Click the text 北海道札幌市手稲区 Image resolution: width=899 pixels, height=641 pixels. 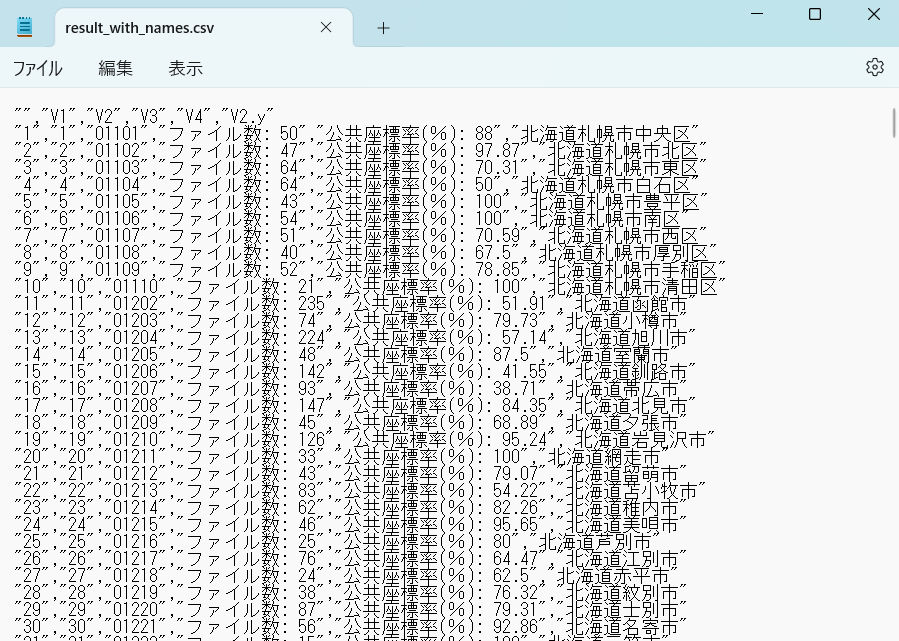pyautogui.click(x=632, y=270)
